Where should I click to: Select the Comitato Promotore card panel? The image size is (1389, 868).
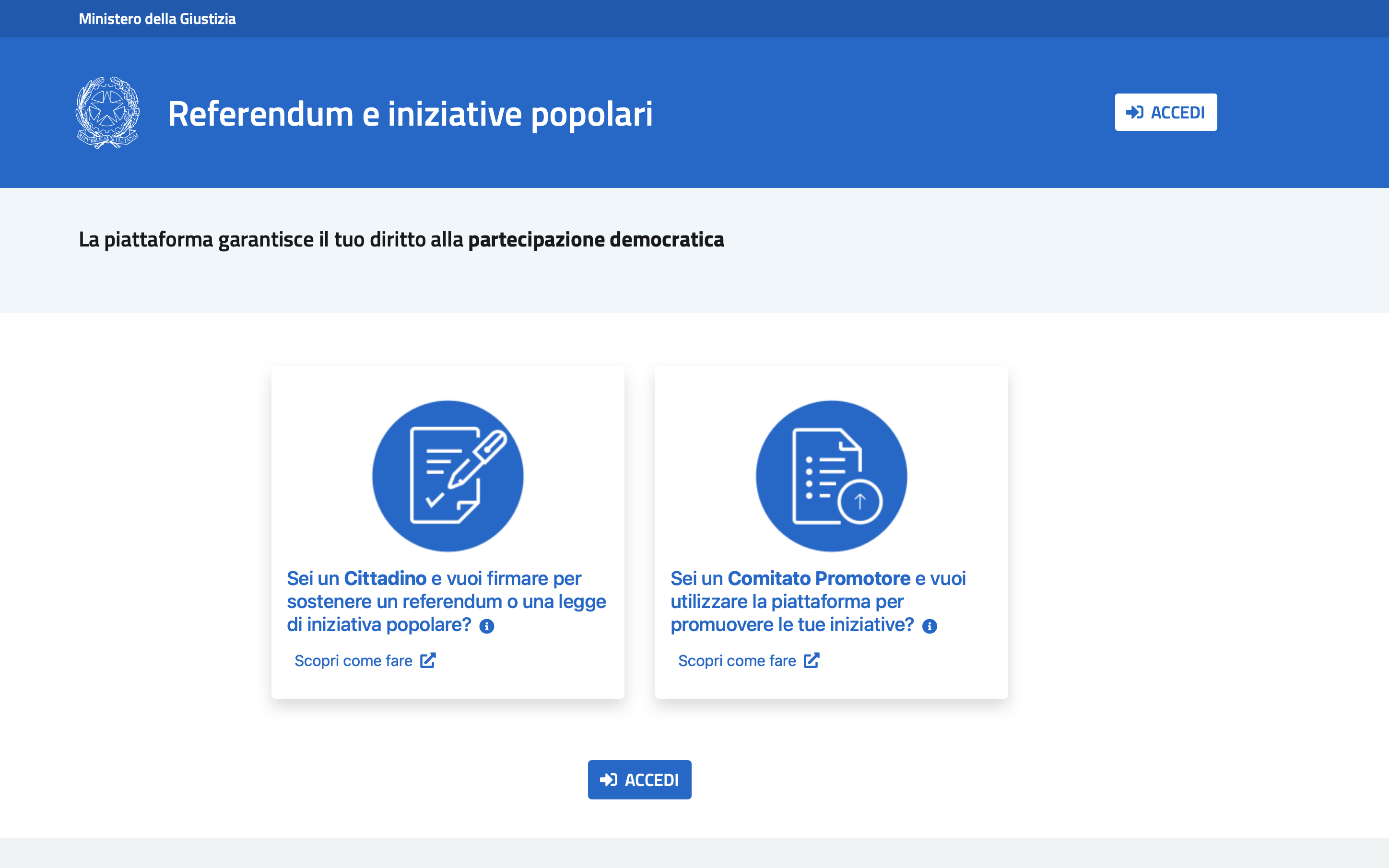831,532
